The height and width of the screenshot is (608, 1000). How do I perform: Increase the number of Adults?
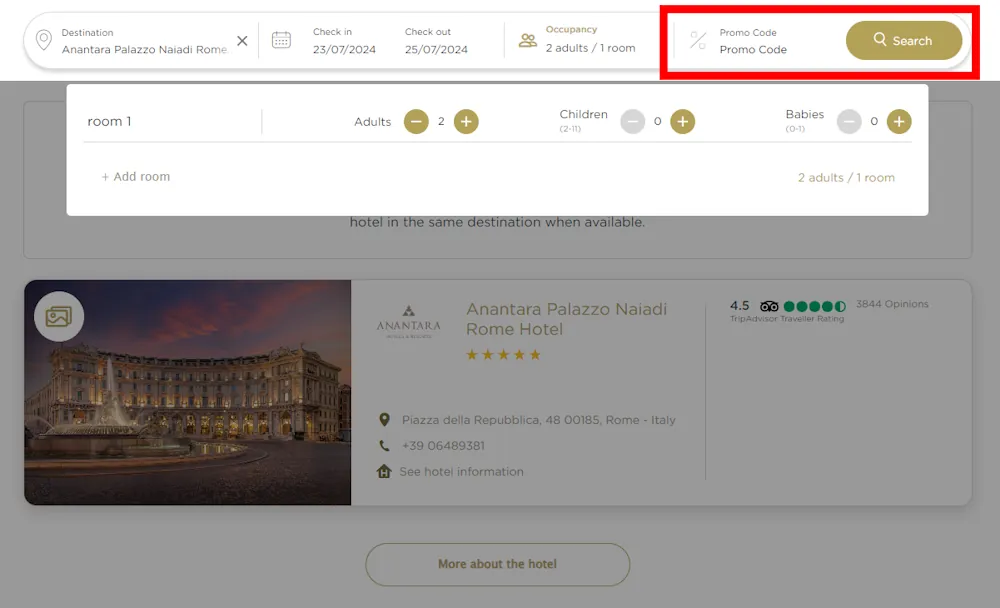466,121
